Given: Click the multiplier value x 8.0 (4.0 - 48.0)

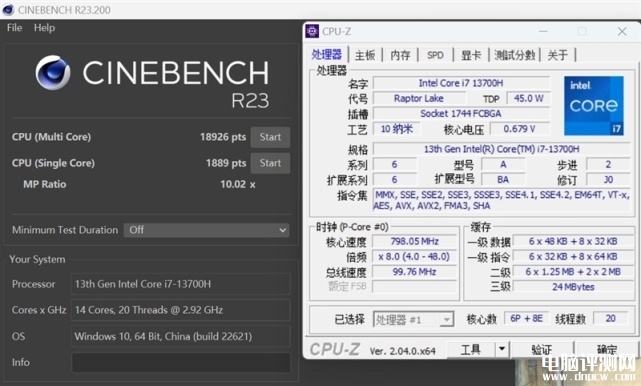Looking at the screenshot, I should tap(415, 256).
